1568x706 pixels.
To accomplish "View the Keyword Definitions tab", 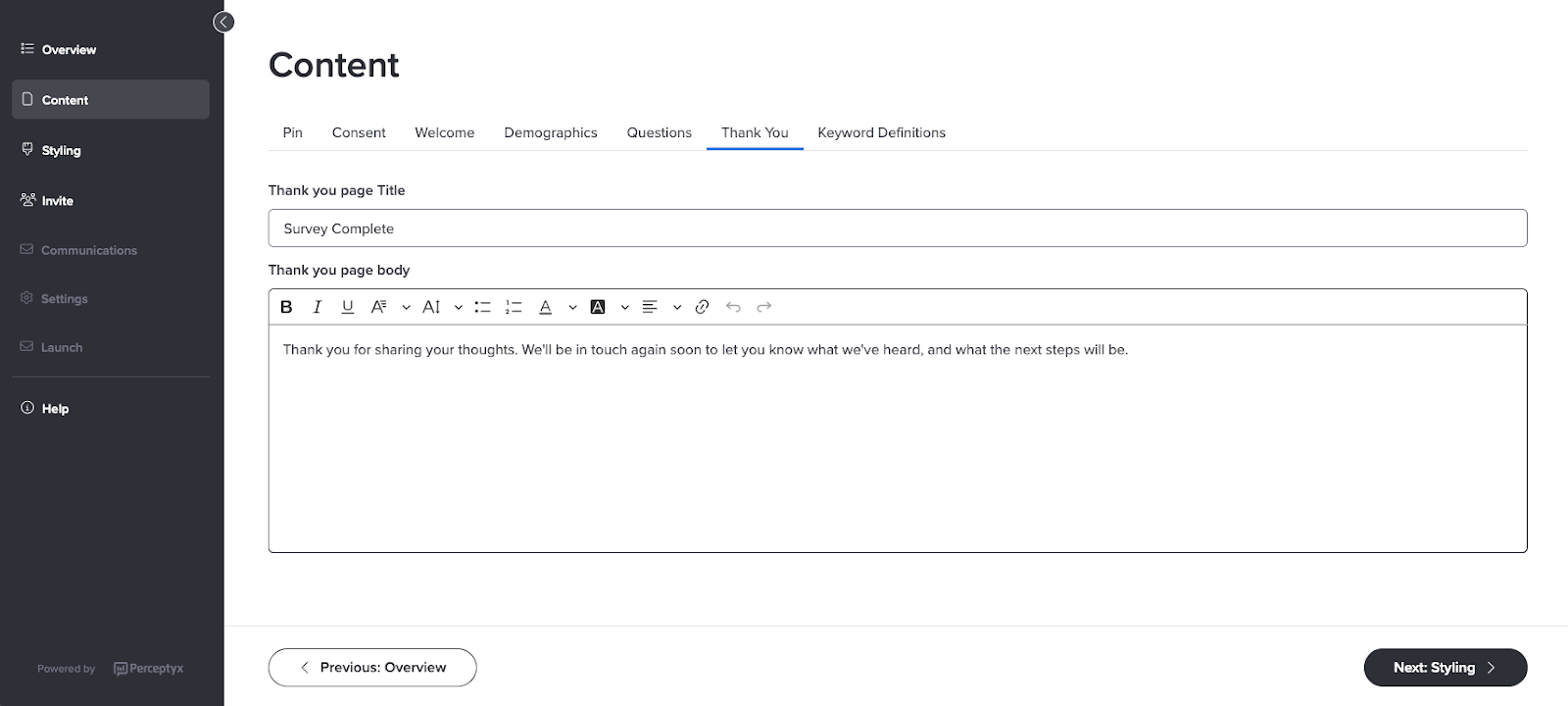I will pos(882,132).
